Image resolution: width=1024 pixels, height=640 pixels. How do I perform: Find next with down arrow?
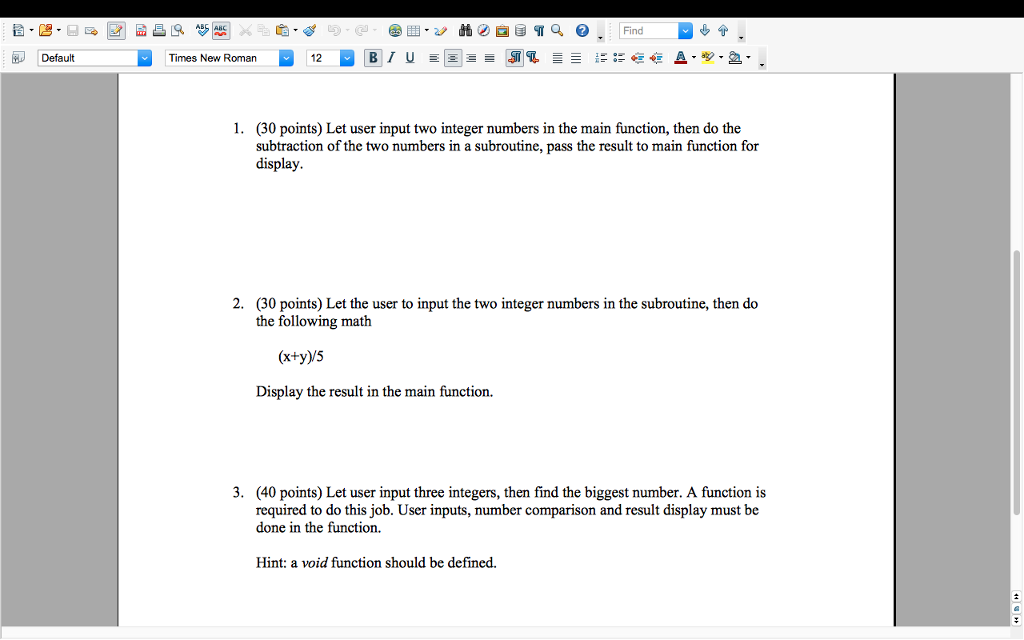[705, 31]
